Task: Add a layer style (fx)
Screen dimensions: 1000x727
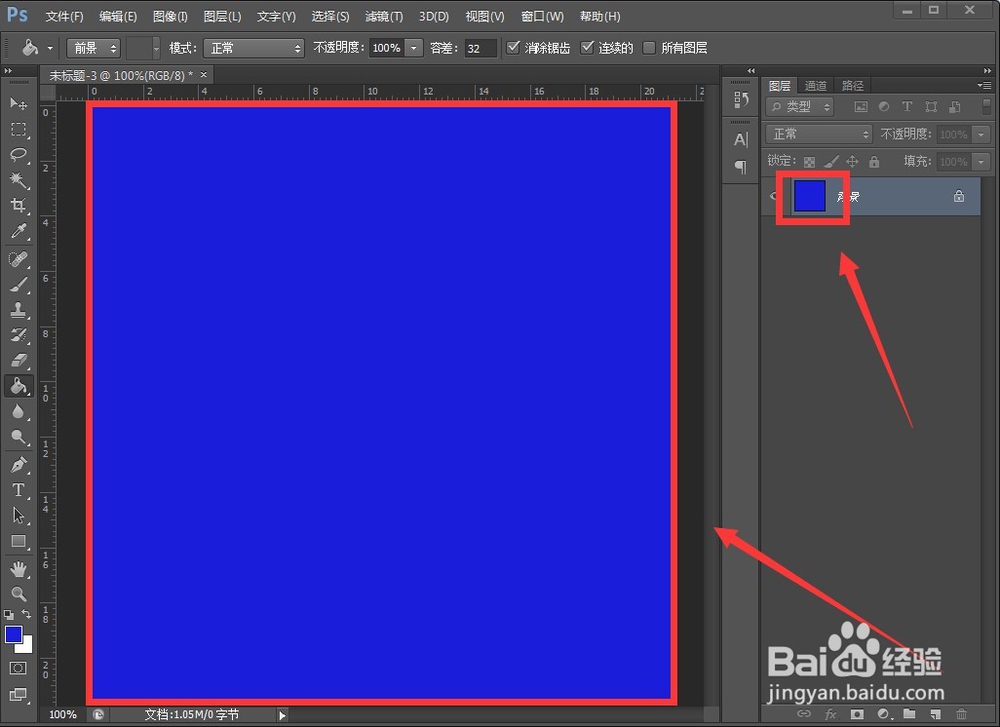Action: (x=830, y=714)
